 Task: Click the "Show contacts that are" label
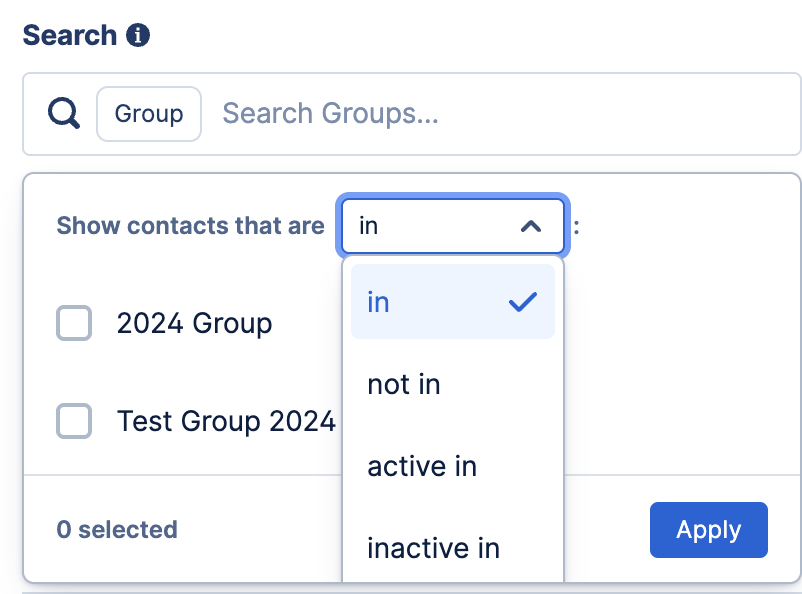pos(190,226)
